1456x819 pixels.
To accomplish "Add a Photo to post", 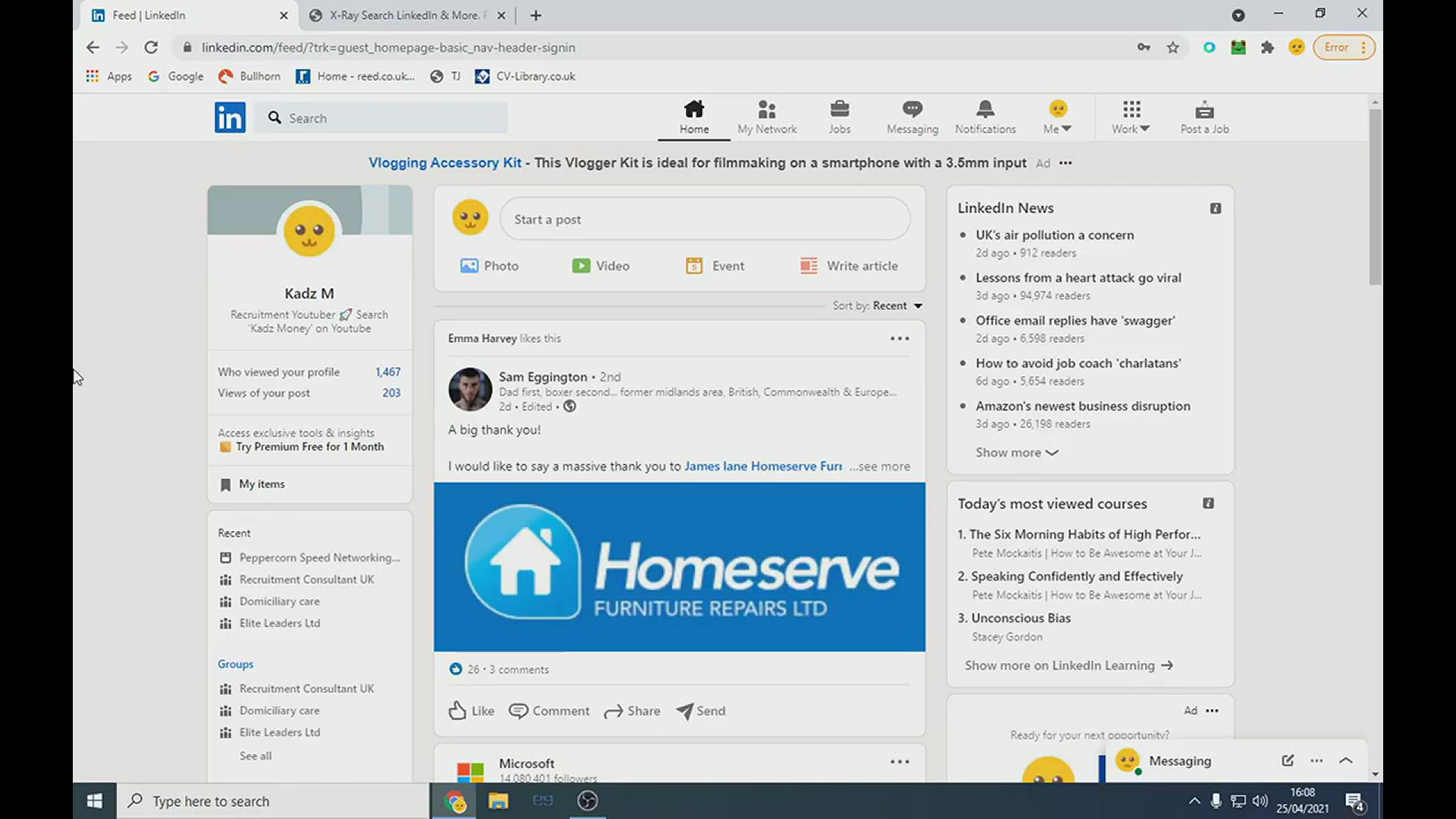I will (489, 265).
